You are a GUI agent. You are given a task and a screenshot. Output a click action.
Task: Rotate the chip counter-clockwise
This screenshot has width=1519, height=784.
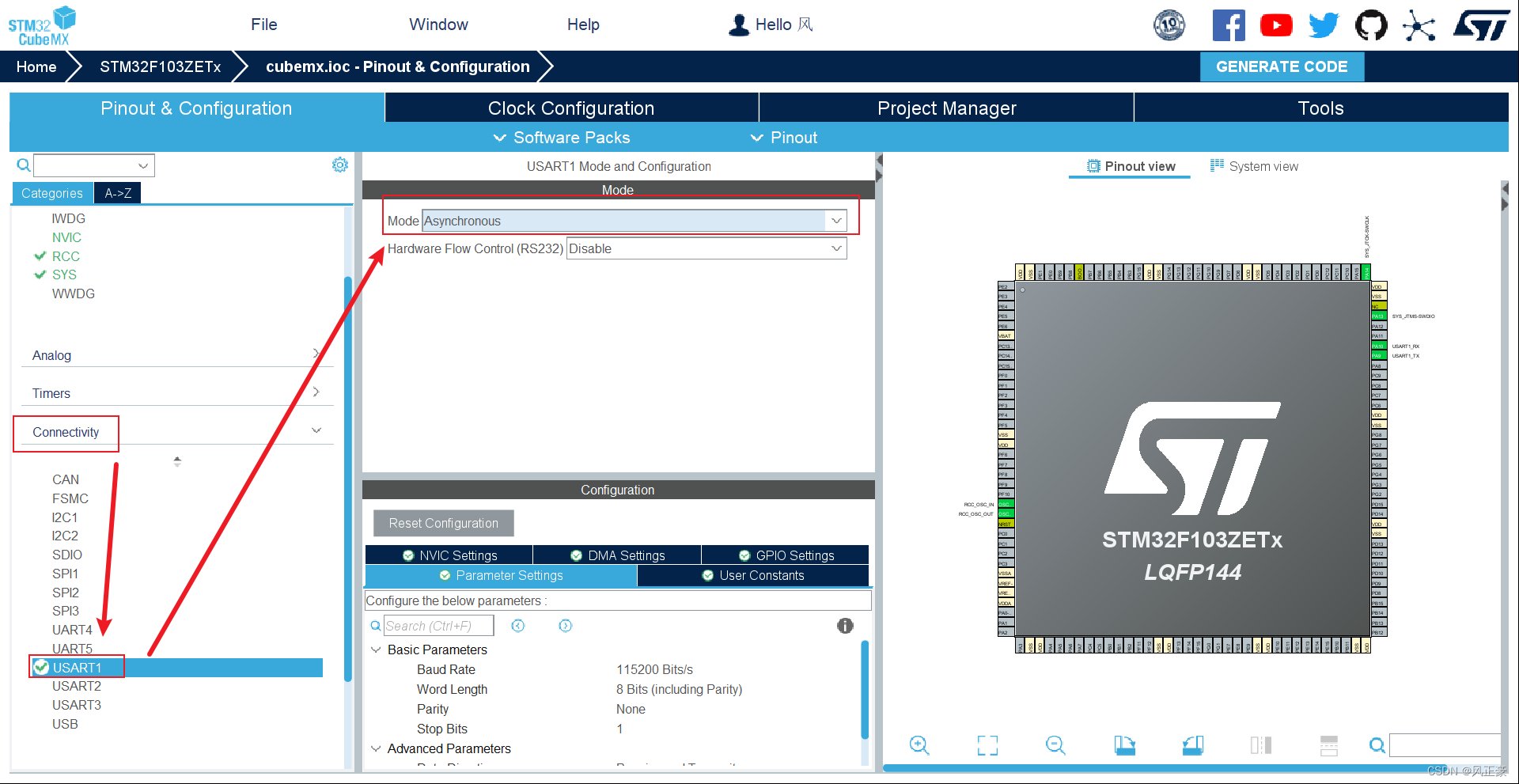click(x=1193, y=745)
